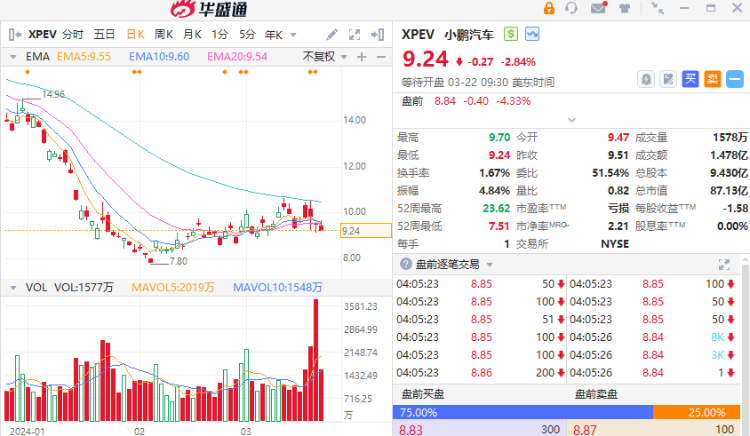Select the 周K chart tab
The image size is (750, 436).
pos(164,34)
